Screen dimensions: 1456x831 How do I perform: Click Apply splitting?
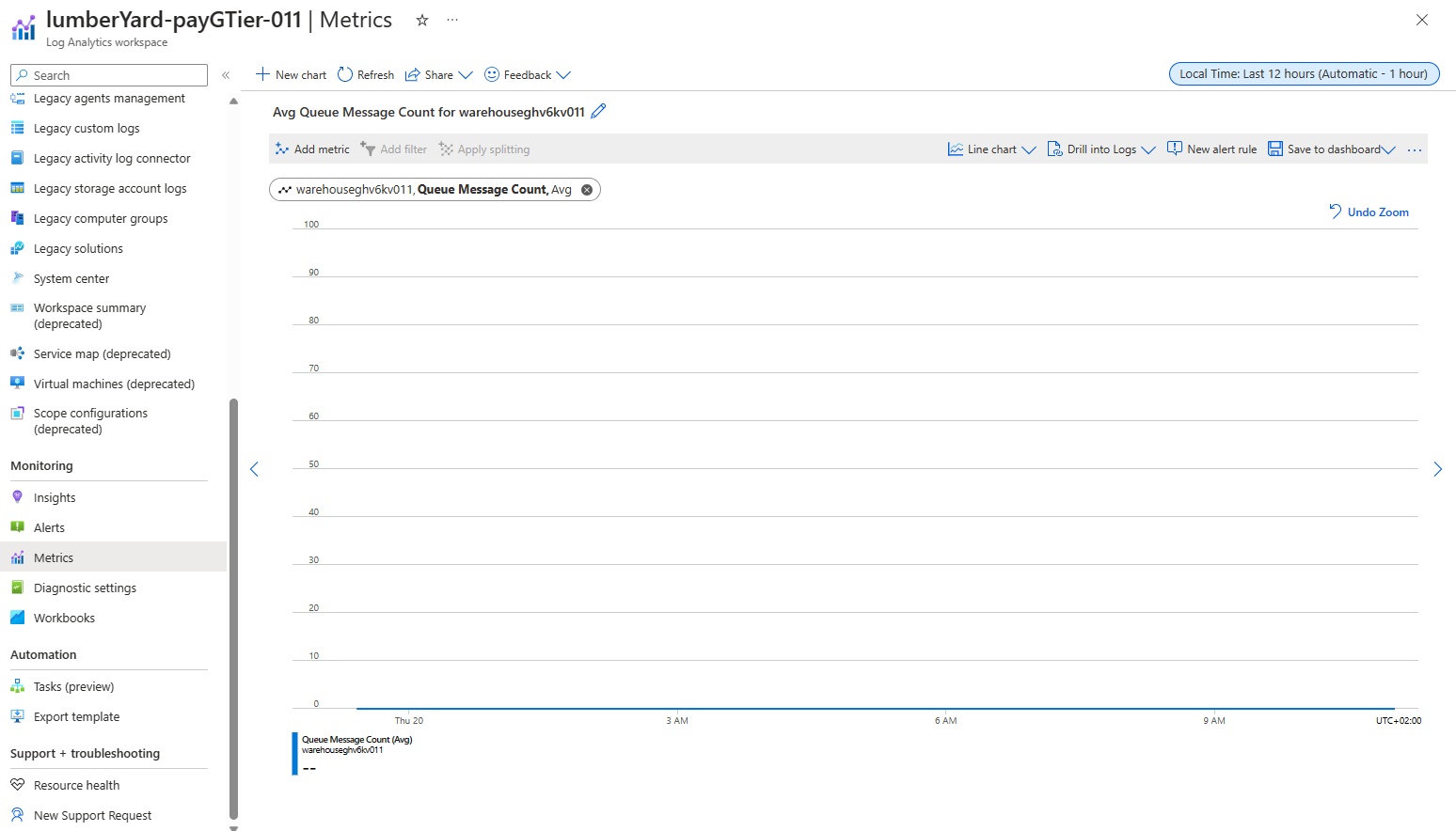(484, 149)
